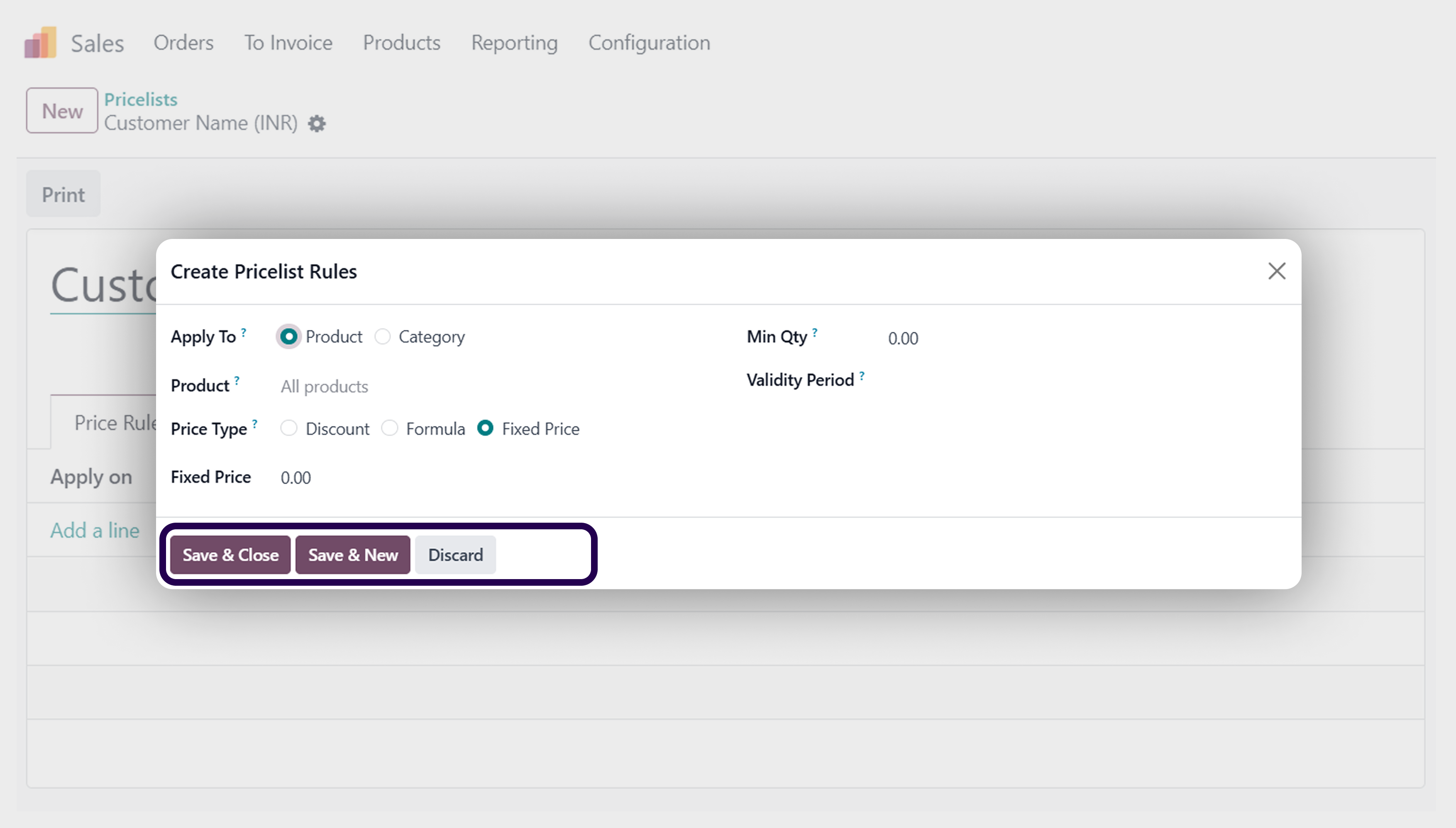
Task: Open the Products menu
Action: pos(402,43)
